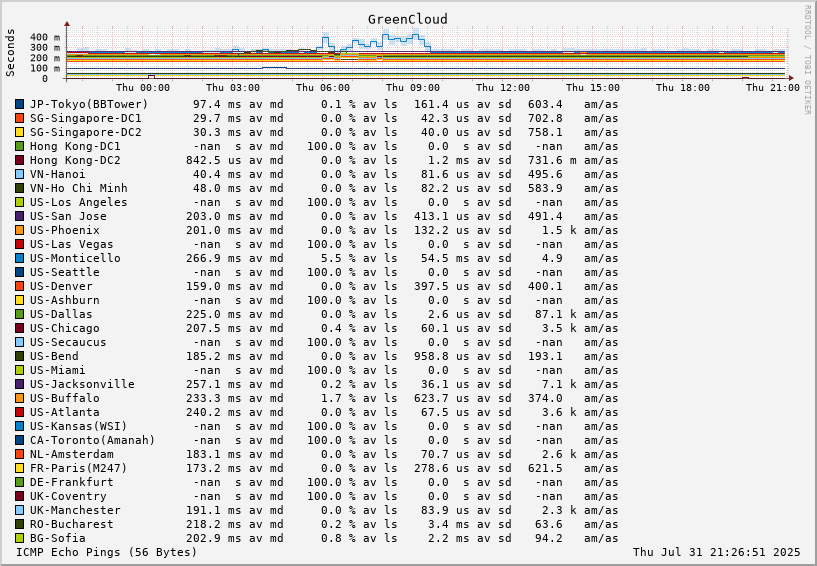Click the US-Phoenix legend color swatch
This screenshot has height=566, width=817.
20,230
